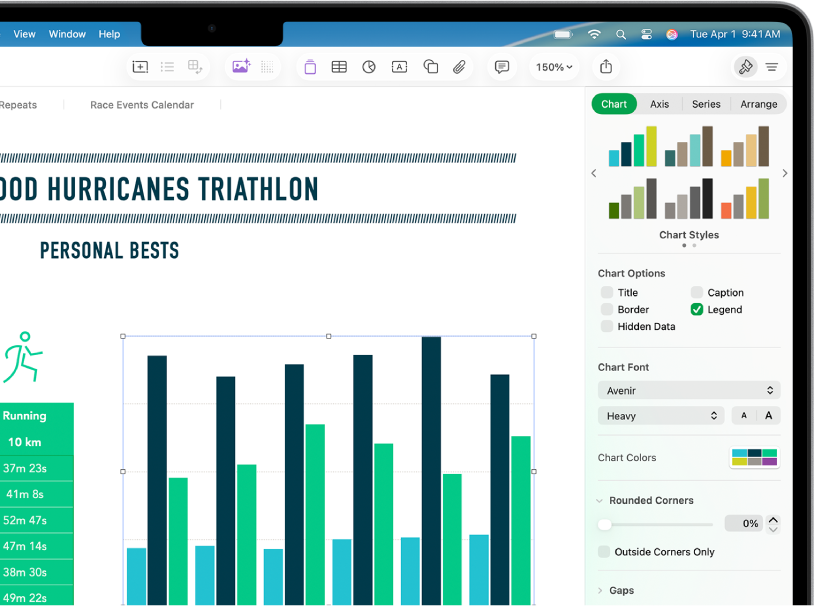Click the paperclip attachment icon
Viewport: 814px width, 606px height.
(x=460, y=66)
